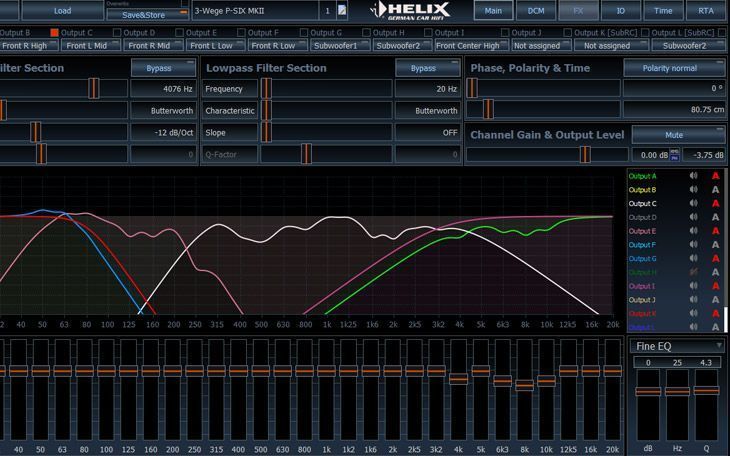
Task: Open the Fine EQ dropdown
Action: coord(677,345)
